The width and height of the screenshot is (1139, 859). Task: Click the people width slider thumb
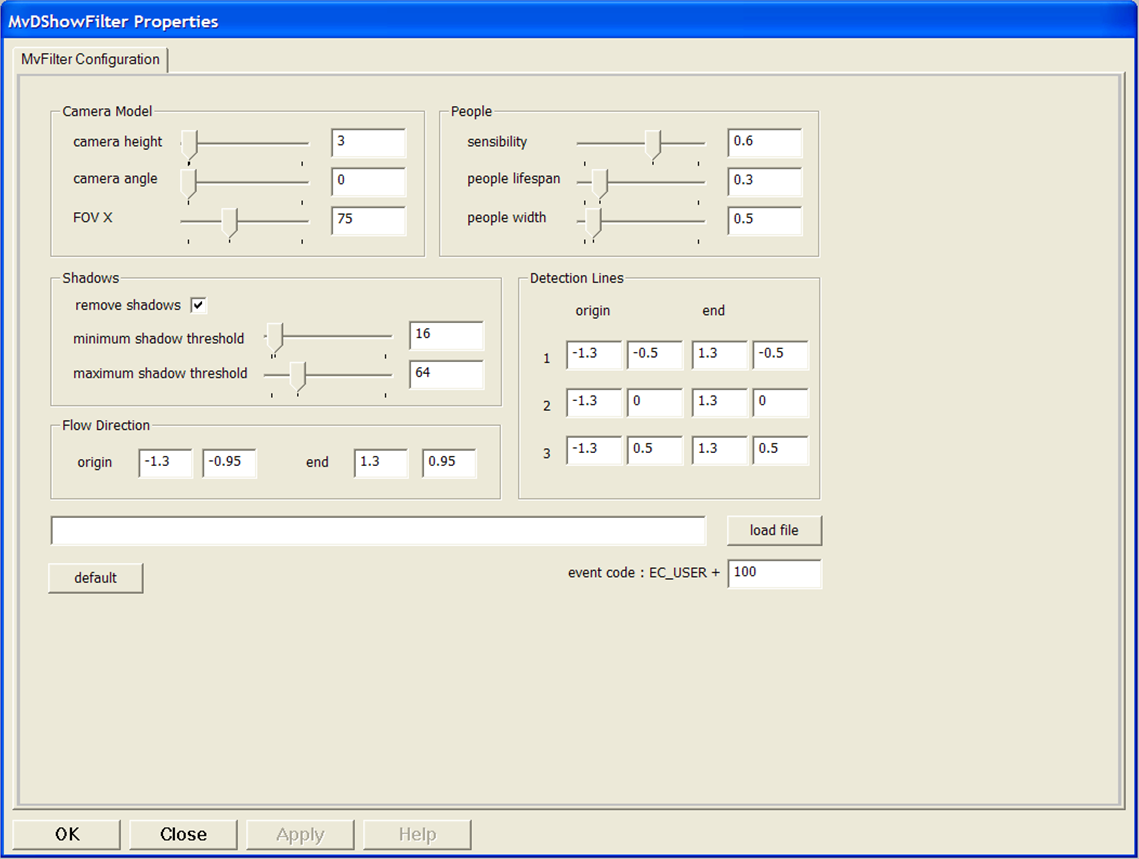click(x=593, y=223)
